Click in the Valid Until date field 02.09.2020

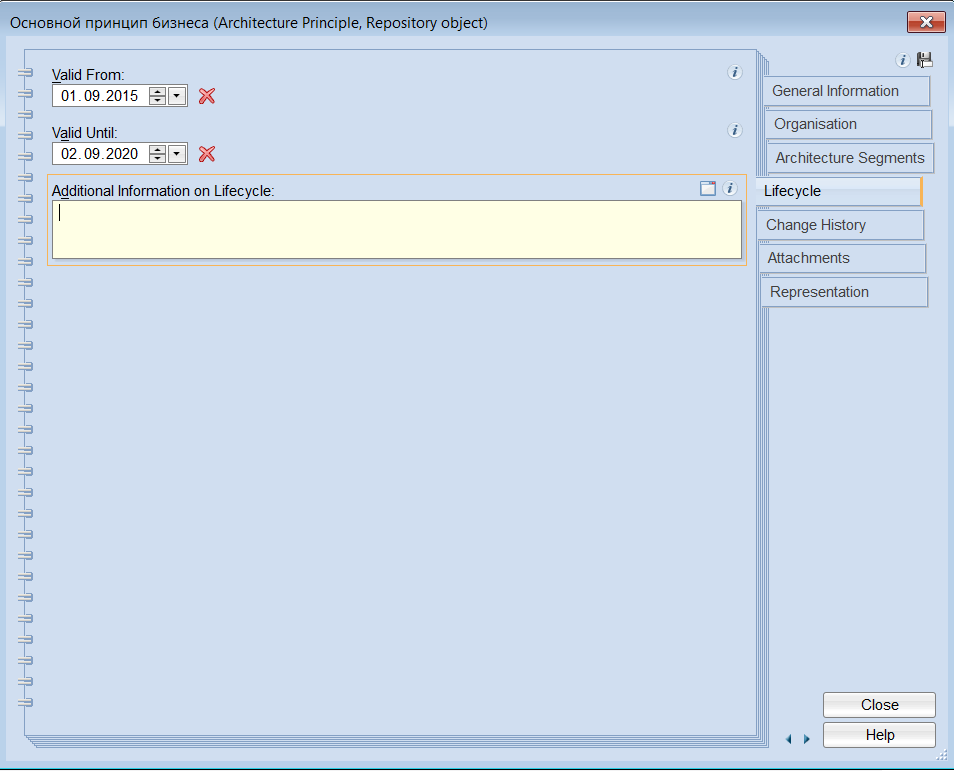coord(100,154)
